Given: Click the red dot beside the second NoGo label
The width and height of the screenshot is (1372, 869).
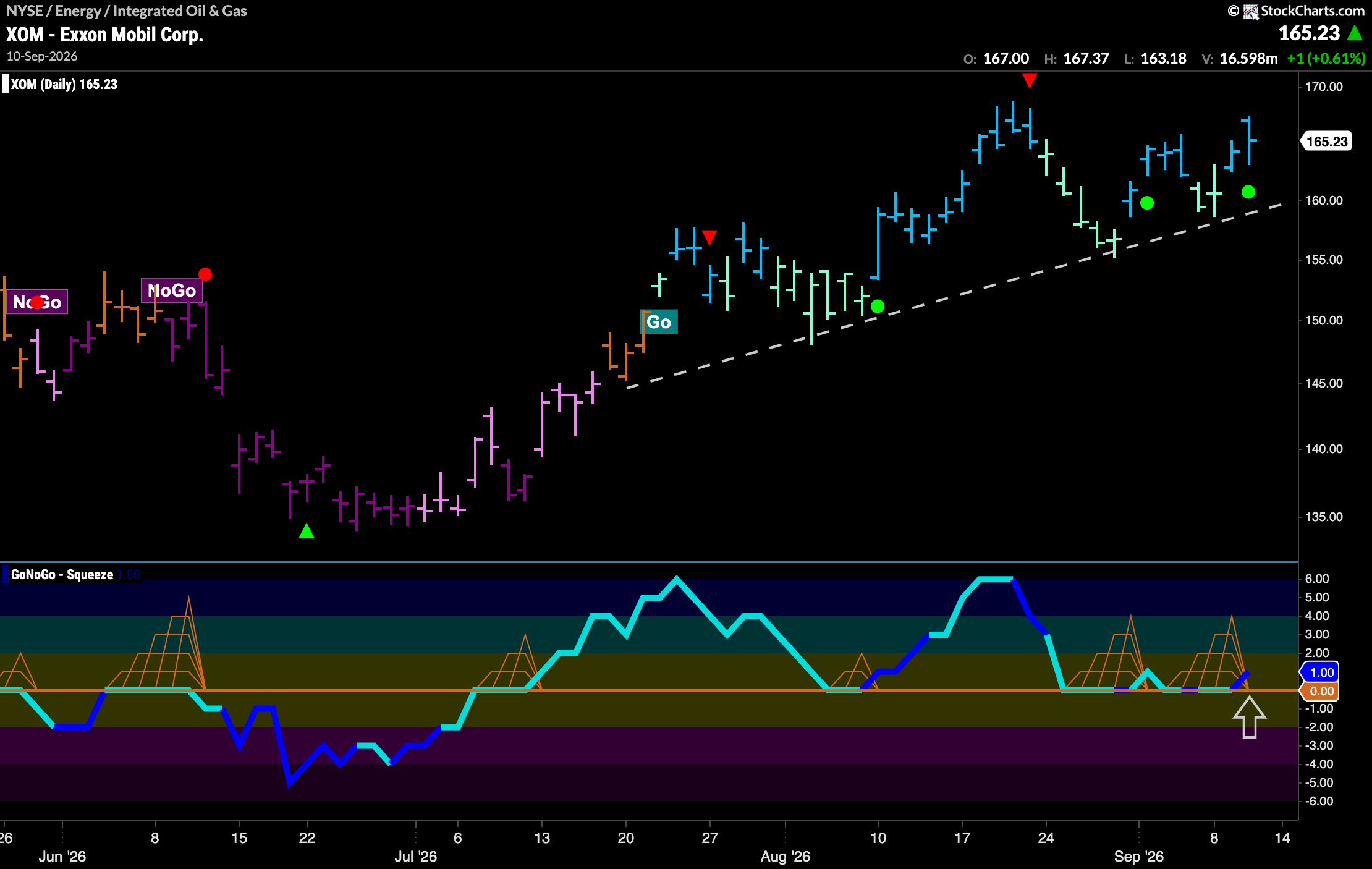Looking at the screenshot, I should coord(205,274).
